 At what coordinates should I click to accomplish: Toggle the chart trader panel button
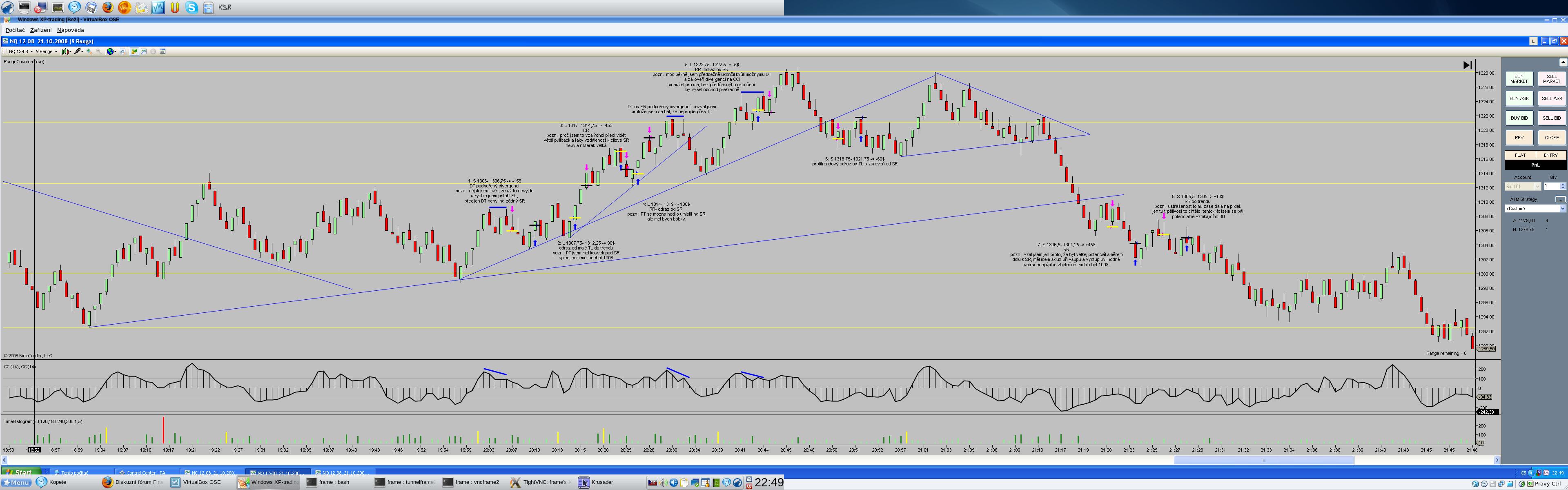pos(134,52)
